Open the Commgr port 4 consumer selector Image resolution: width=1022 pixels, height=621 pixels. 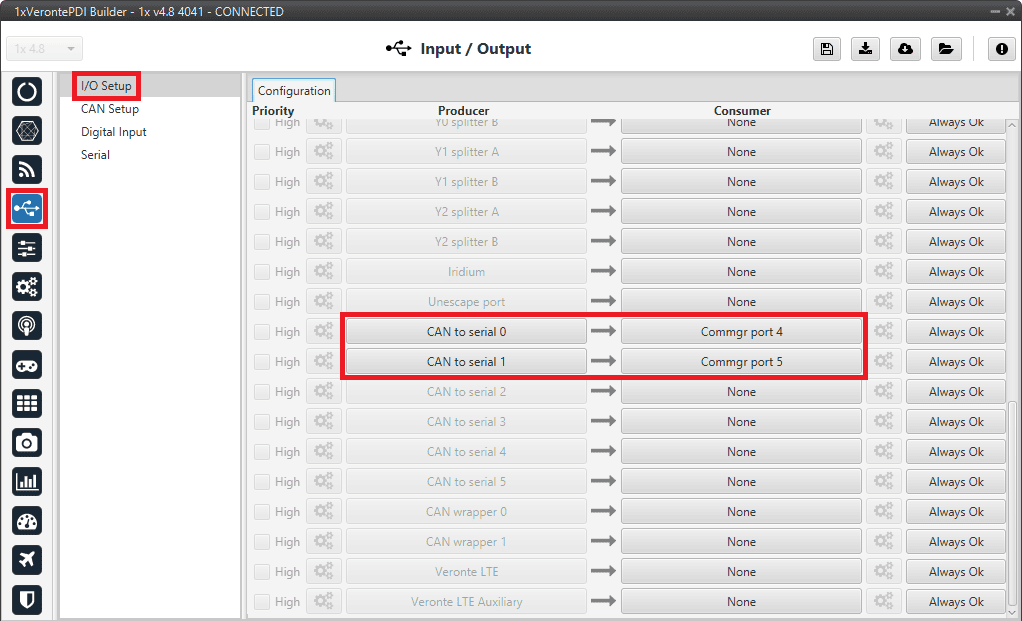click(x=741, y=332)
